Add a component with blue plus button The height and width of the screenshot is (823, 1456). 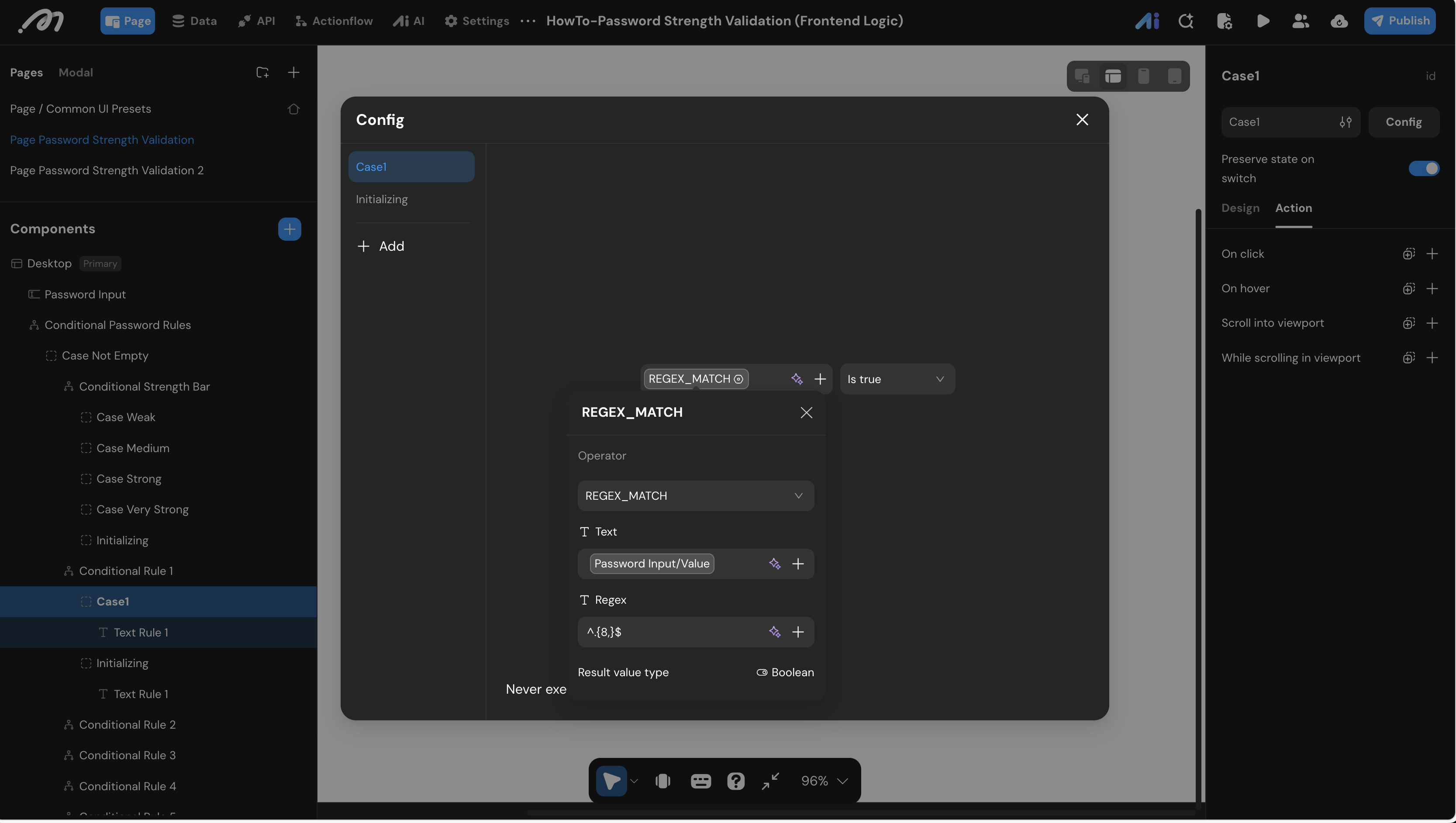click(x=290, y=229)
